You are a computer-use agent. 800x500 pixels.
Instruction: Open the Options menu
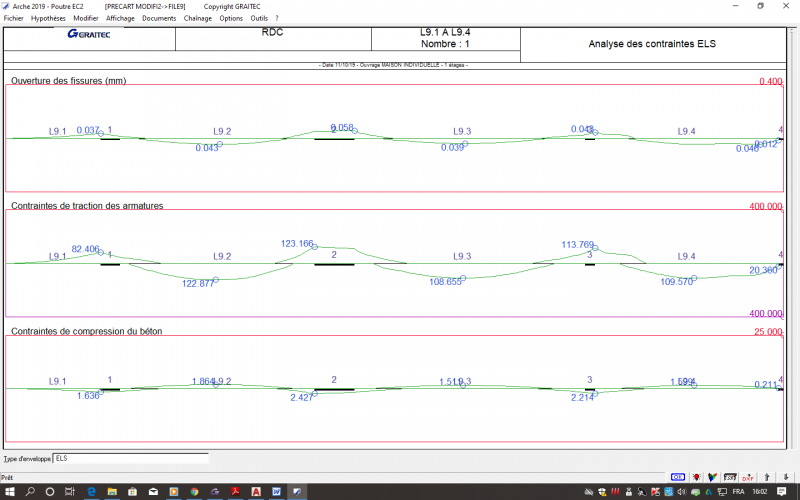point(231,18)
